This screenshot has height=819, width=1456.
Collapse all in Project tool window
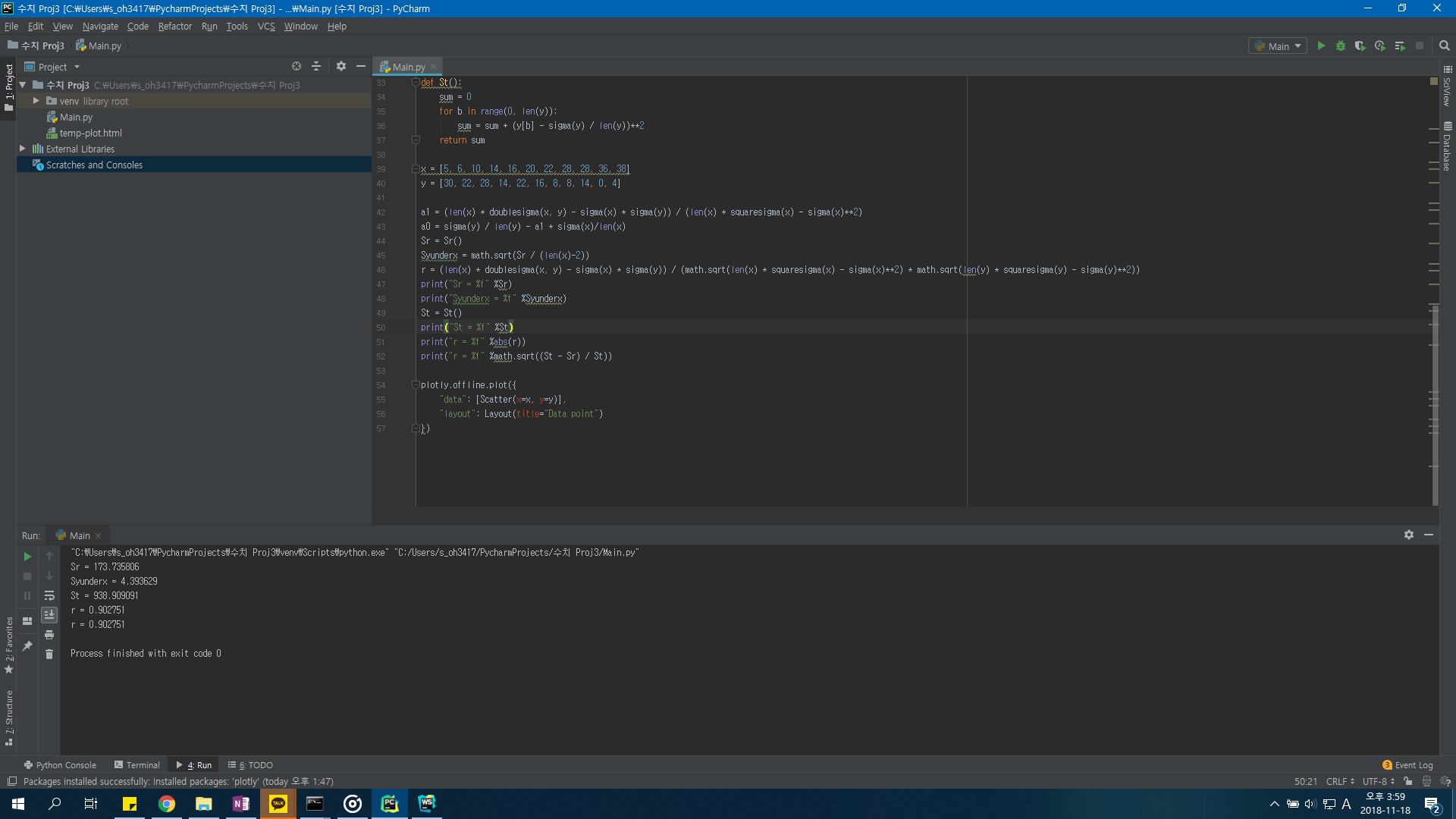316,67
